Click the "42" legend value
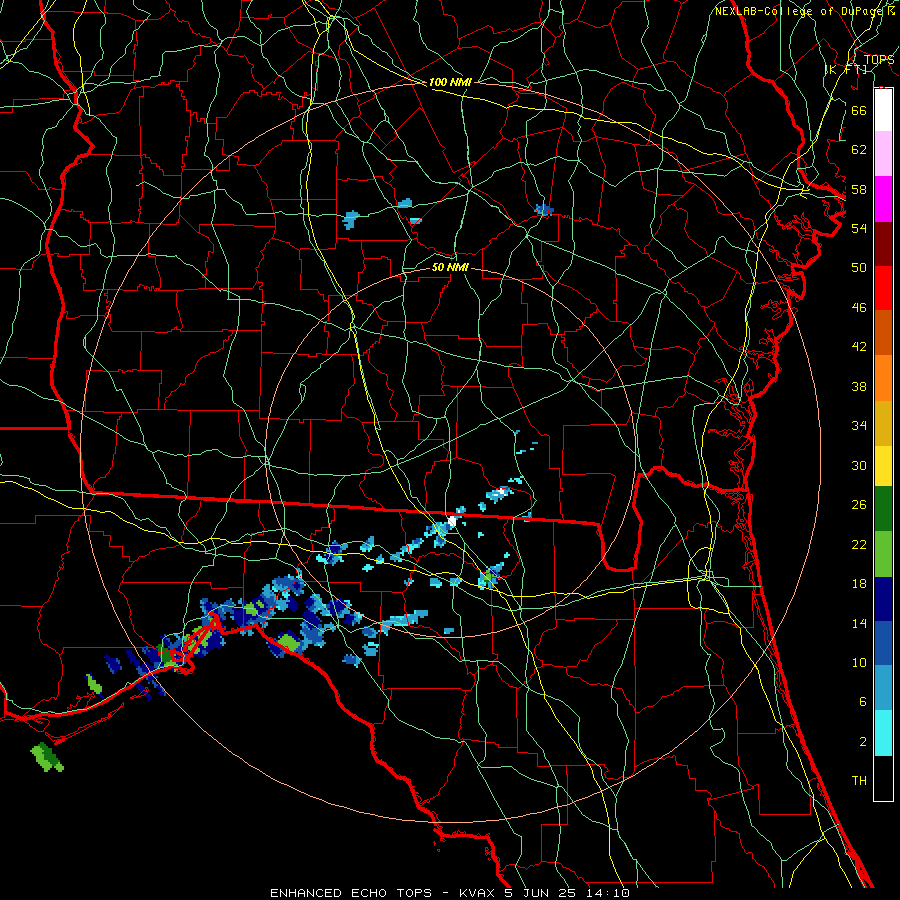The image size is (900, 900). (x=859, y=347)
